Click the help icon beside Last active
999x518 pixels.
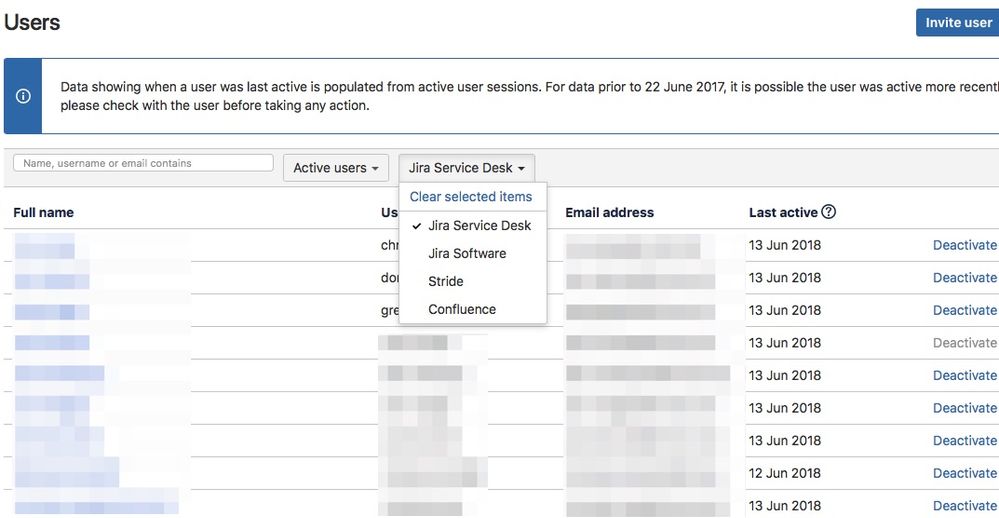coord(828,212)
